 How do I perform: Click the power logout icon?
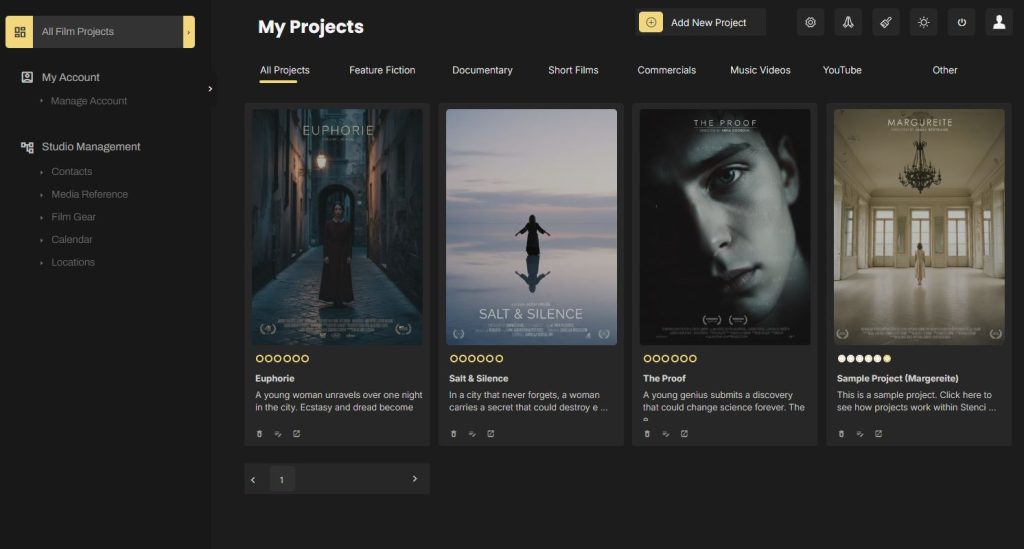pos(961,22)
